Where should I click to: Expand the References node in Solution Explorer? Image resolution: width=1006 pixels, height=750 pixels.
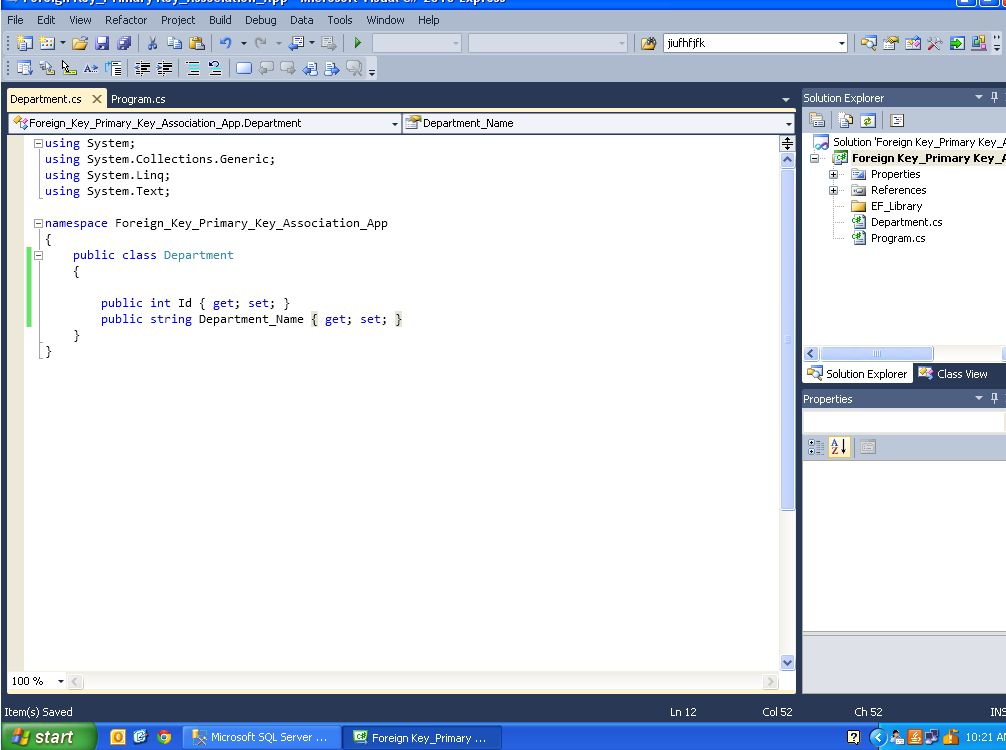click(833, 191)
